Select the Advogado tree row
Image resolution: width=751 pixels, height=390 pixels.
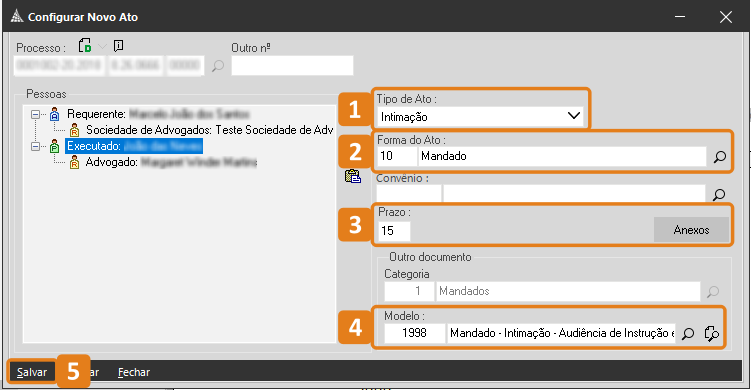point(171,162)
